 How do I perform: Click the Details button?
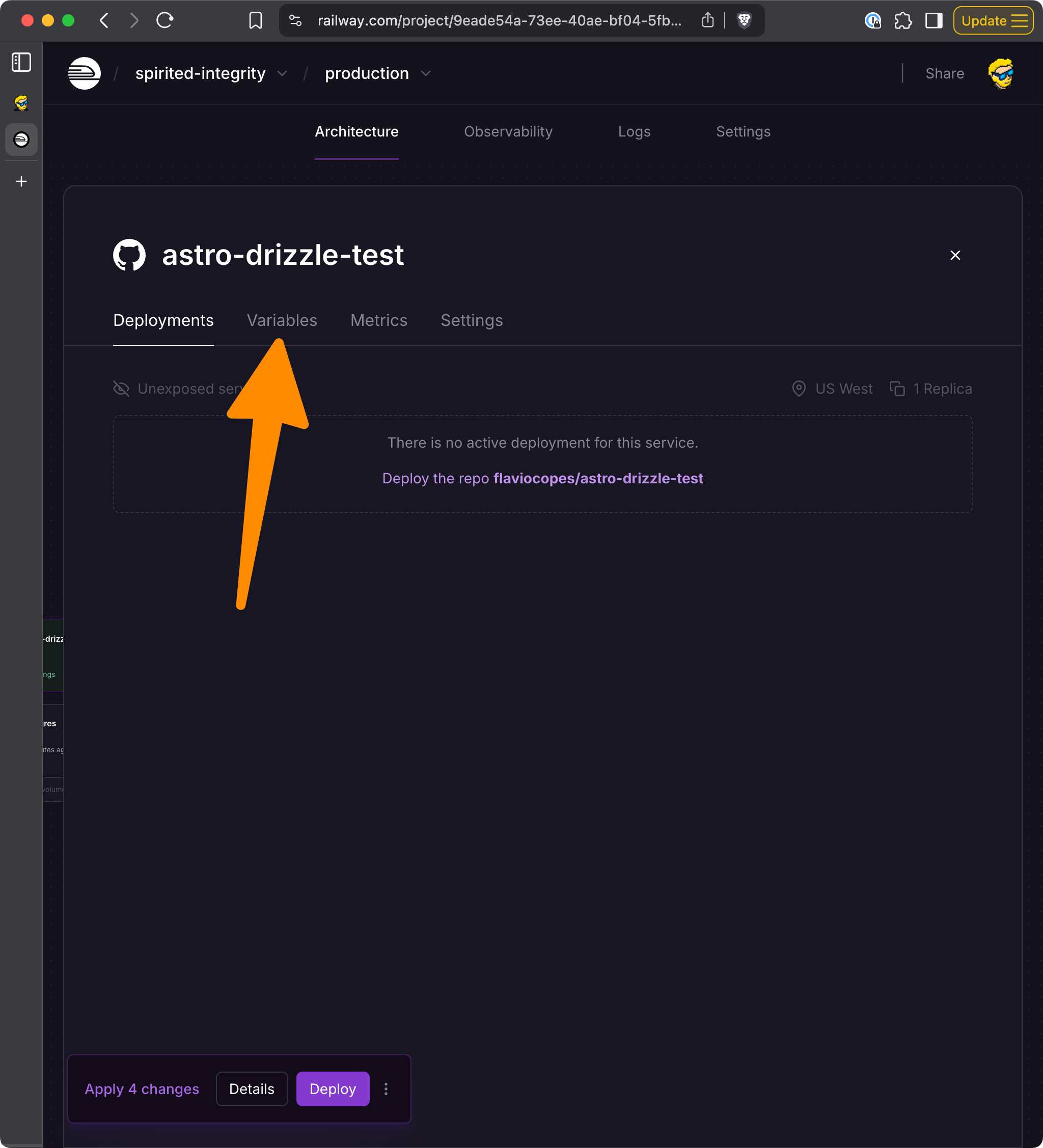pyautogui.click(x=252, y=1089)
